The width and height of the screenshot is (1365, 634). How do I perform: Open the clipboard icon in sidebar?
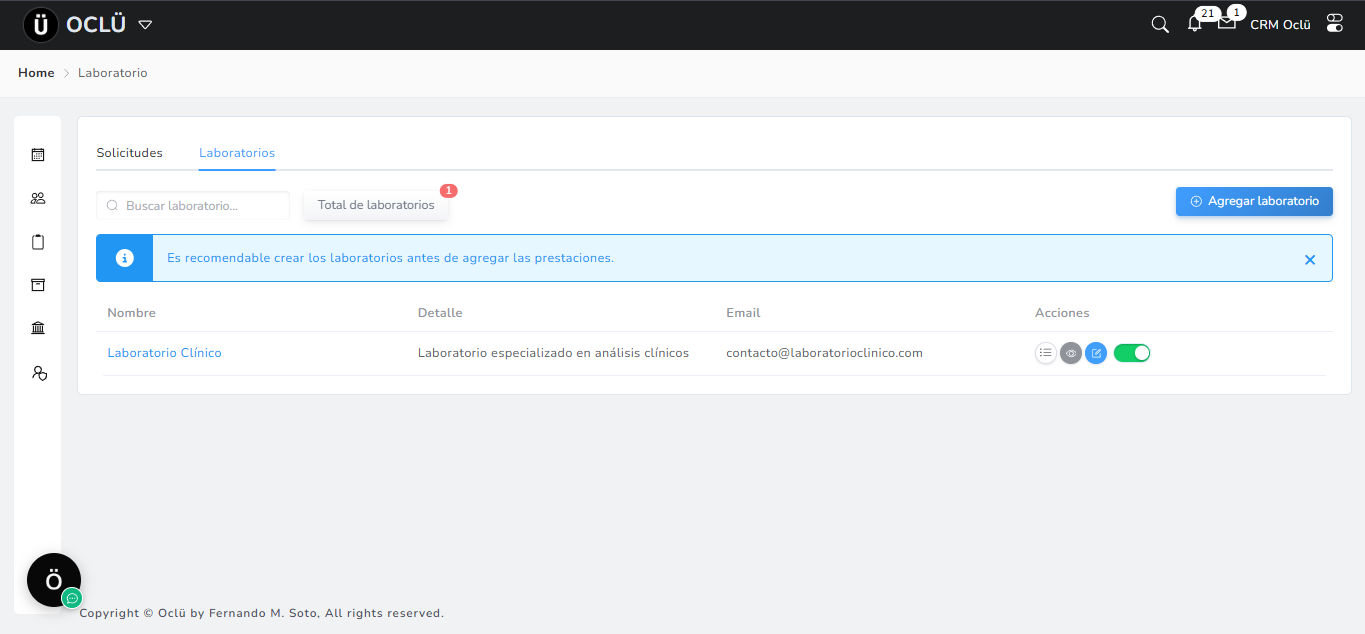38,242
